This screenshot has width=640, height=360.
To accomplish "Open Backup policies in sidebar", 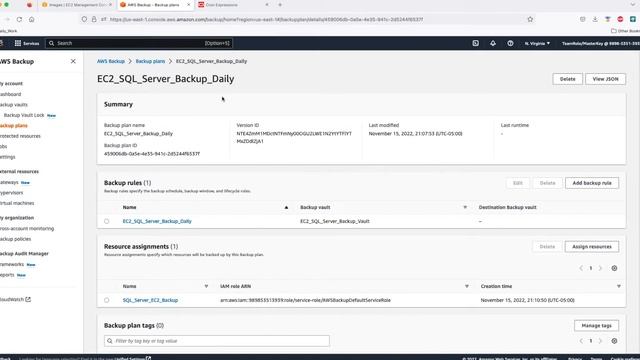I will (x=15, y=239).
